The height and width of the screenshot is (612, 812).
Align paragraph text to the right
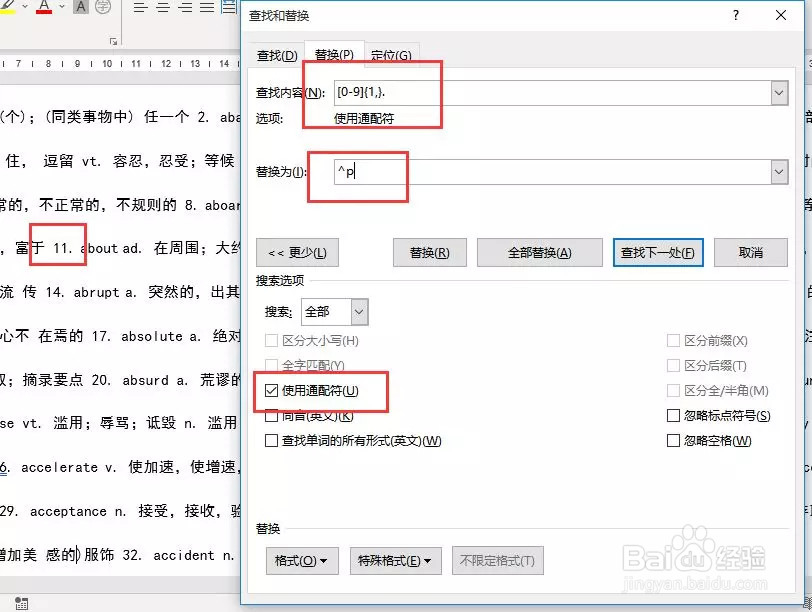pyautogui.click(x=185, y=7)
